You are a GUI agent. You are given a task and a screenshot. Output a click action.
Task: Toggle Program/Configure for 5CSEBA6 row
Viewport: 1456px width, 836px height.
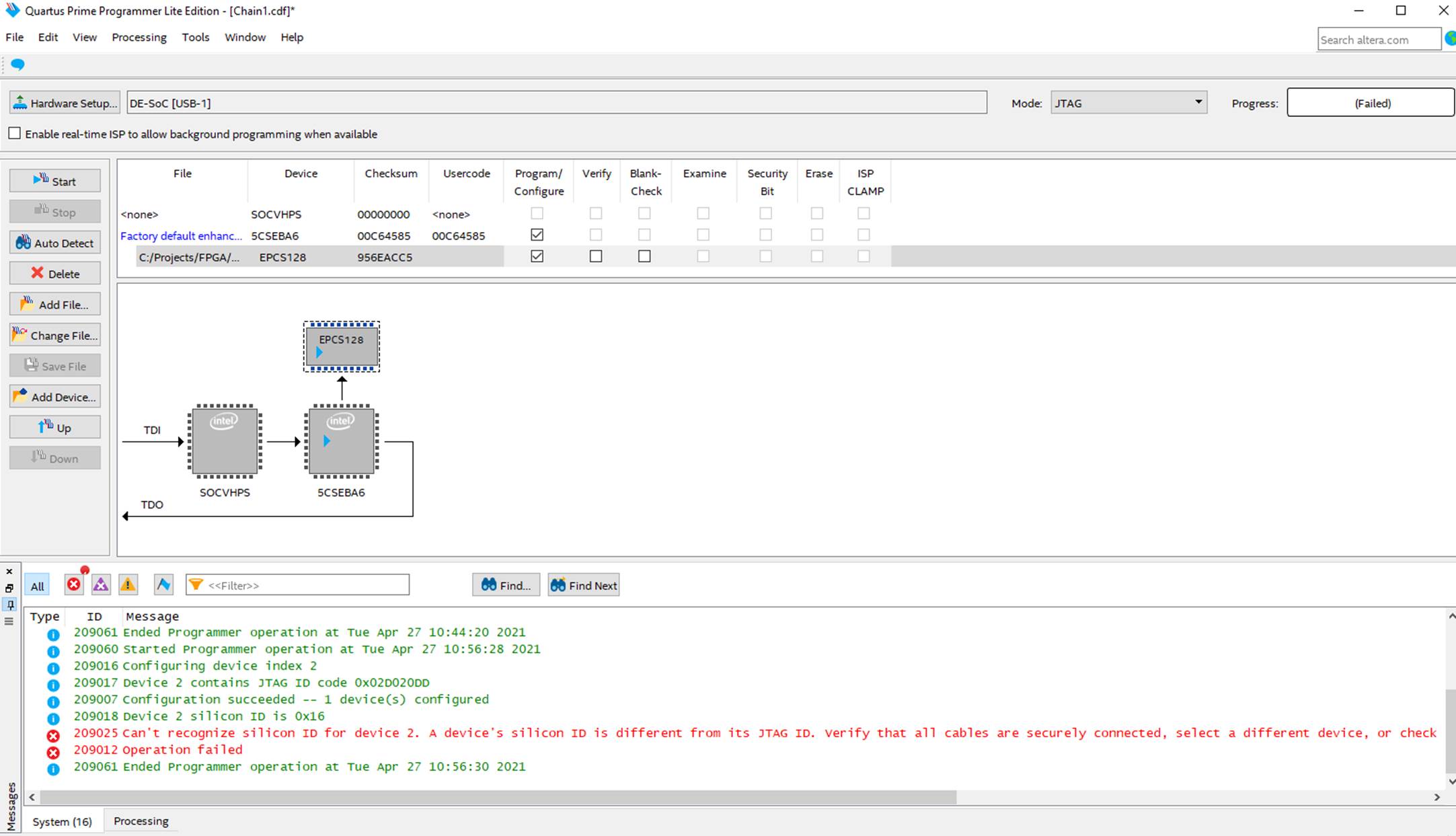[537, 235]
